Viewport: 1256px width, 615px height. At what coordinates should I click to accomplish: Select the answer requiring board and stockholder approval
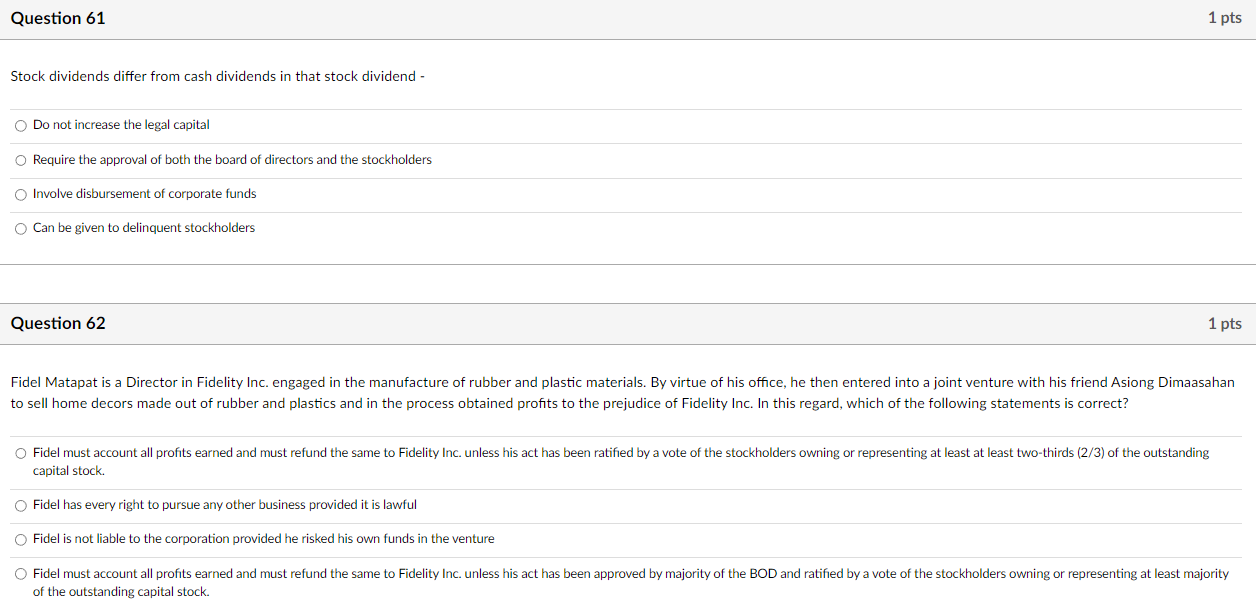coord(20,160)
